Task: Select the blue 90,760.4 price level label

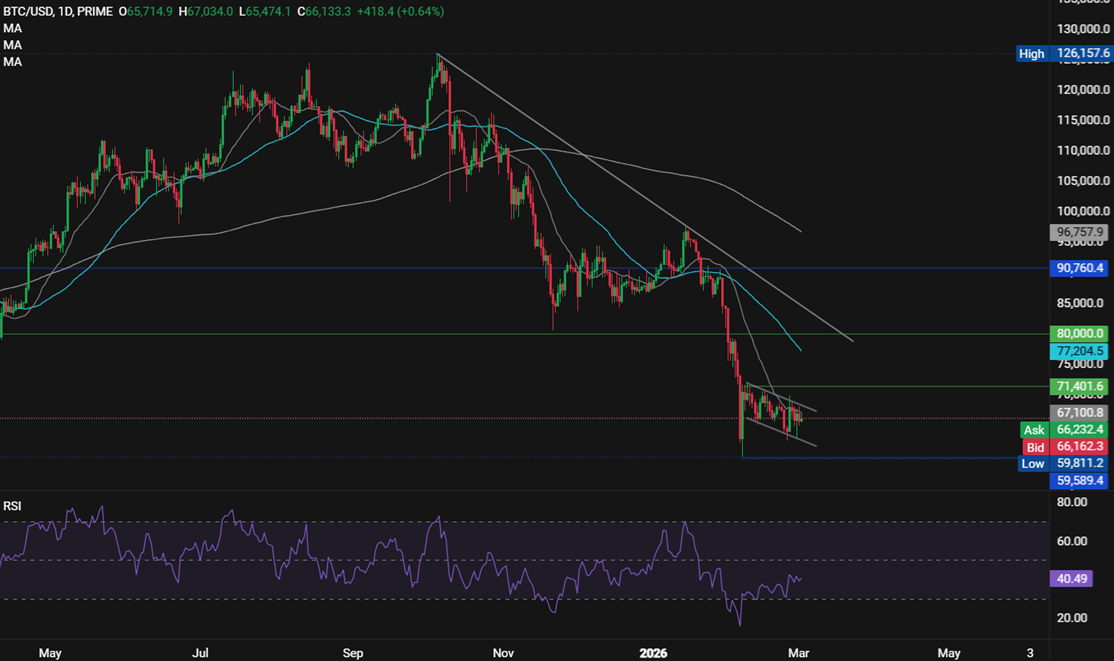Action: (1082, 268)
